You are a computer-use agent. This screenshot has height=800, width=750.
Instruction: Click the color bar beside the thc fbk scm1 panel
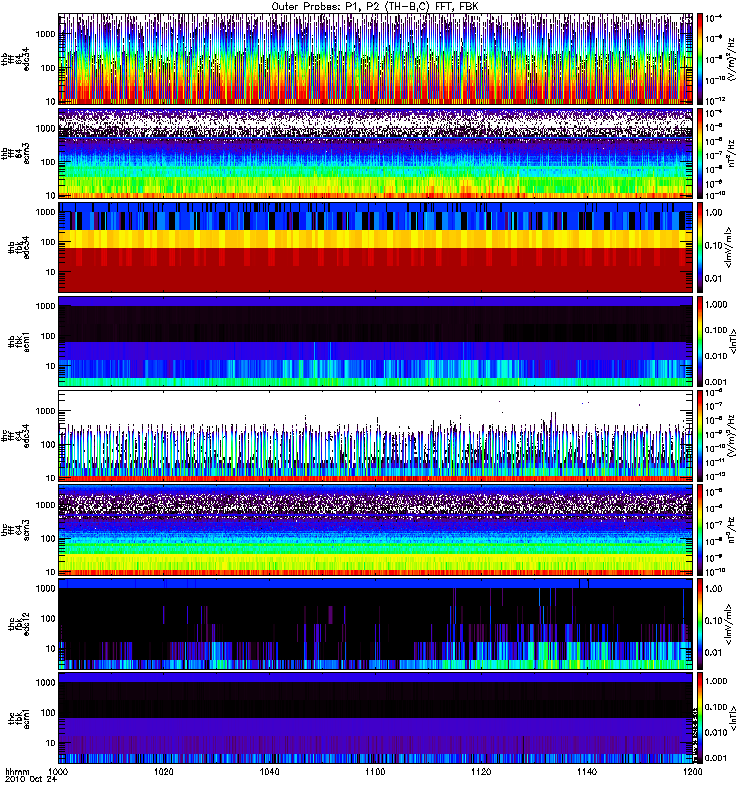click(x=700, y=718)
